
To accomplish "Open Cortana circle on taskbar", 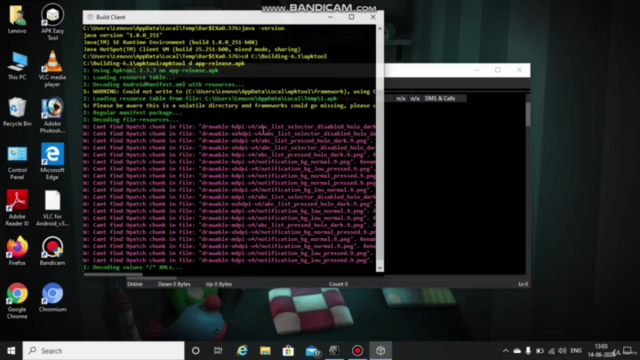I will [196, 351].
